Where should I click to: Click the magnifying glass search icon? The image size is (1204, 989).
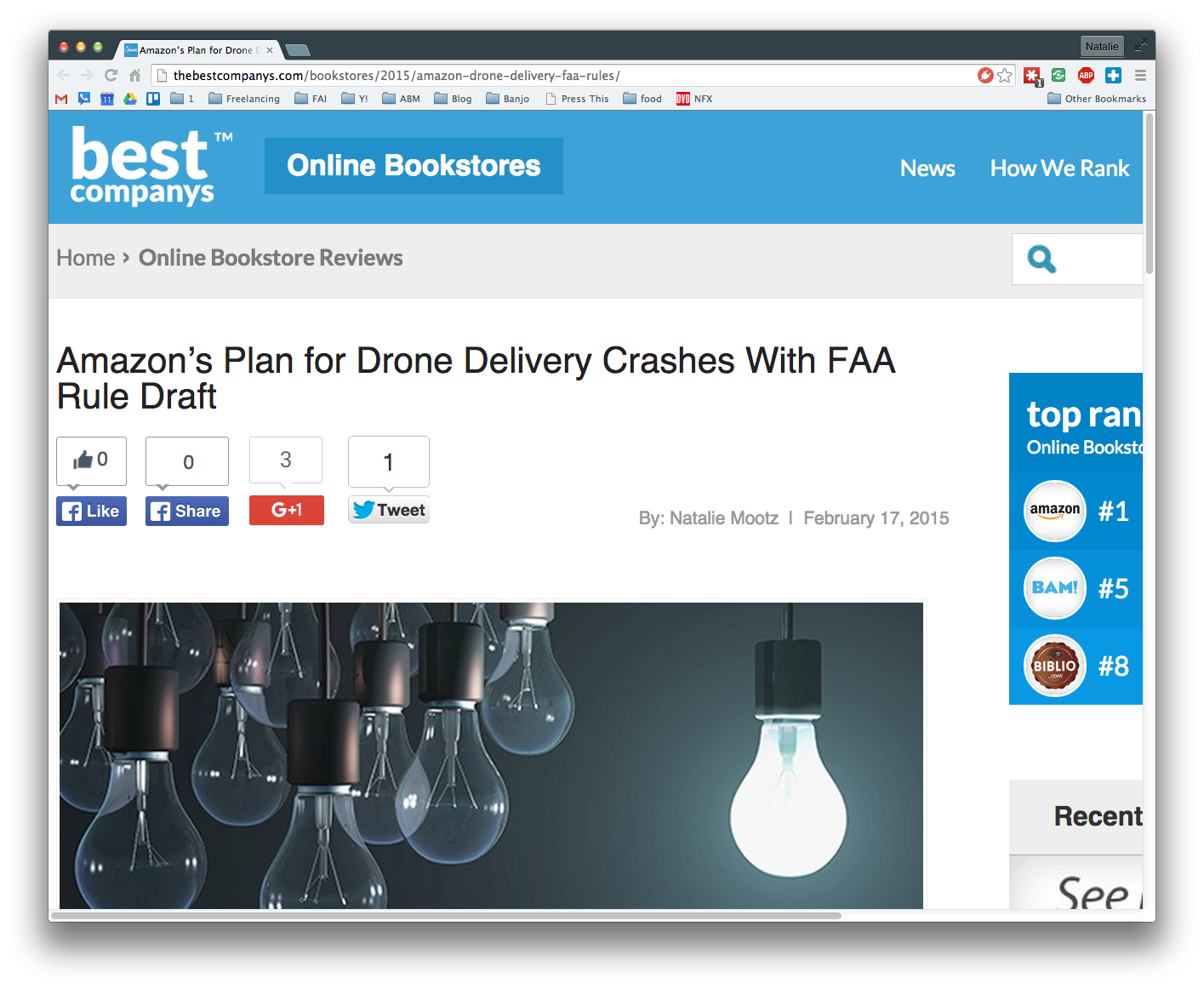click(x=1041, y=259)
